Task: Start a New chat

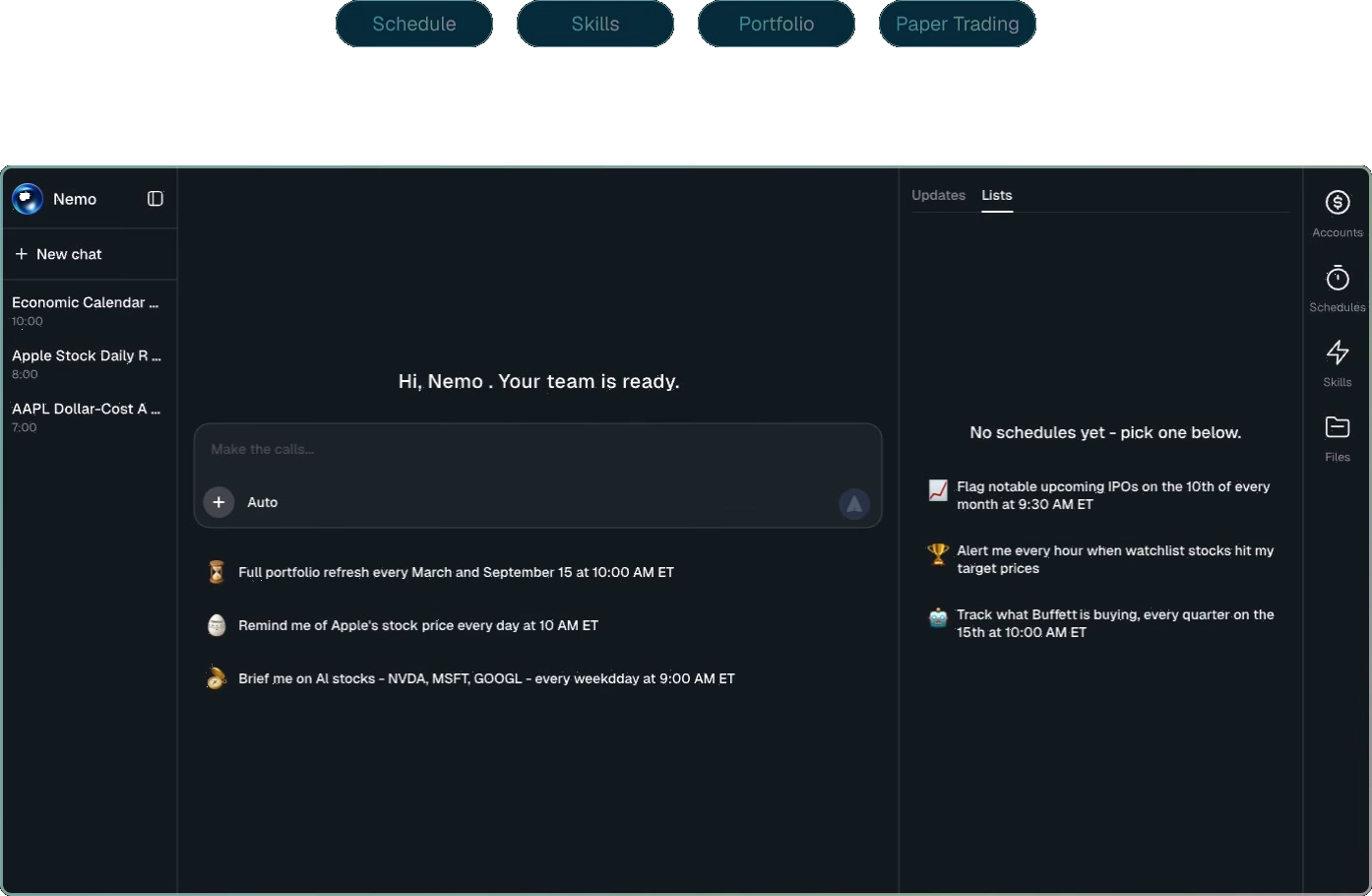Action: coord(59,254)
